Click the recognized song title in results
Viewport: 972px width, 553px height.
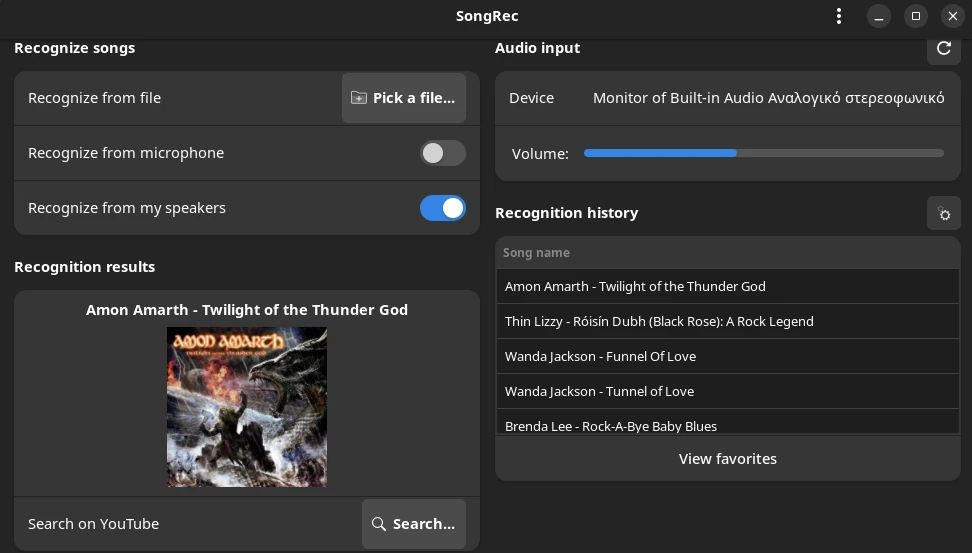[x=247, y=310]
